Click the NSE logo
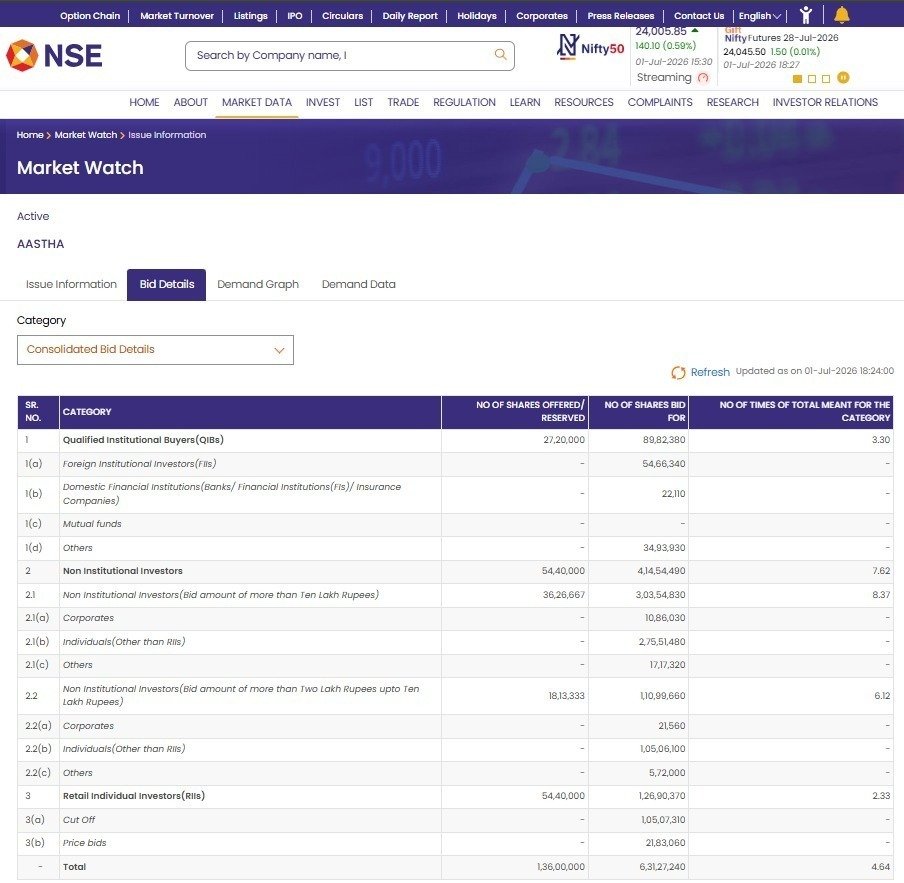The width and height of the screenshot is (904, 883). (x=54, y=55)
